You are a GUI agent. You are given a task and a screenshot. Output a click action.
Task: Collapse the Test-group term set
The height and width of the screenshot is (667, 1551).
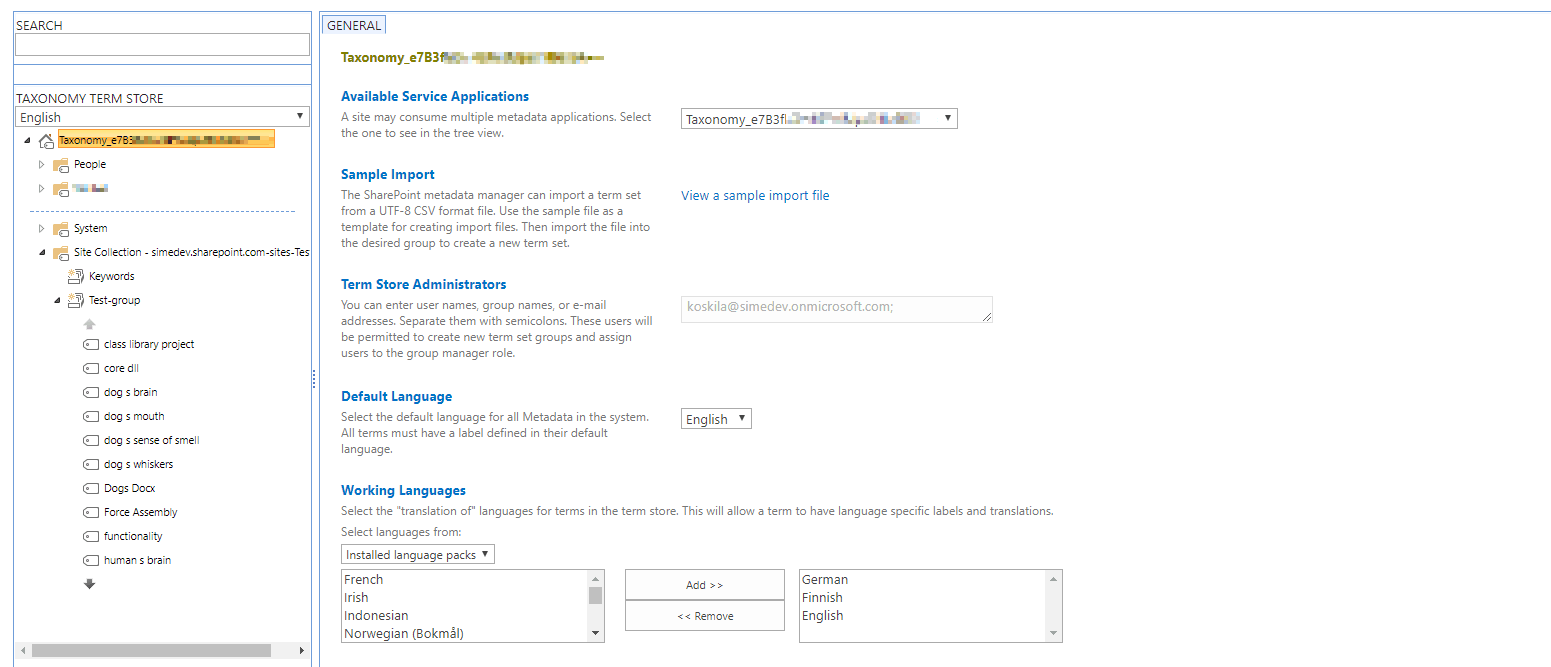coord(57,300)
